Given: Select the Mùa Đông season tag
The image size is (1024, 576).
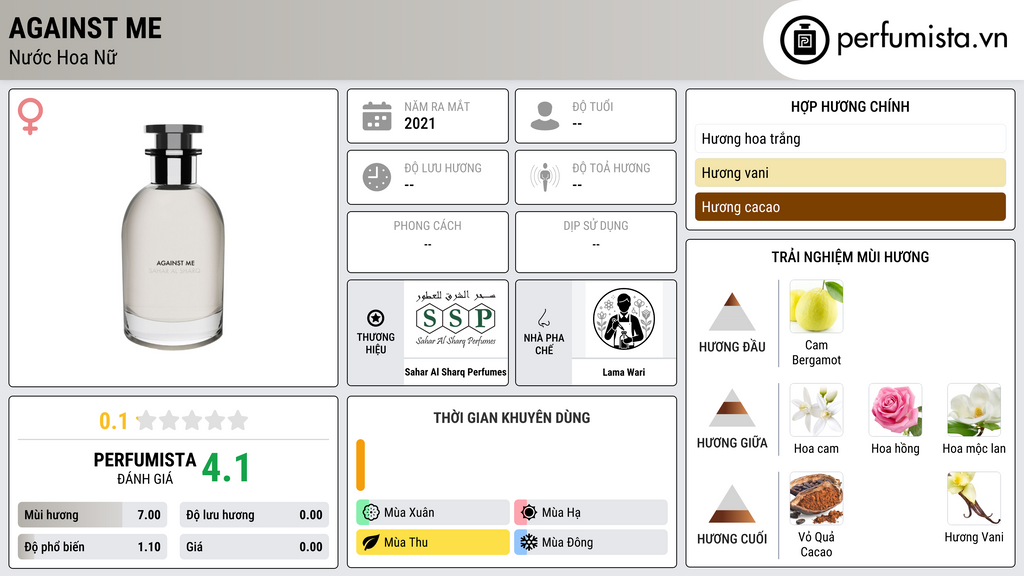Looking at the screenshot, I should (x=591, y=542).
